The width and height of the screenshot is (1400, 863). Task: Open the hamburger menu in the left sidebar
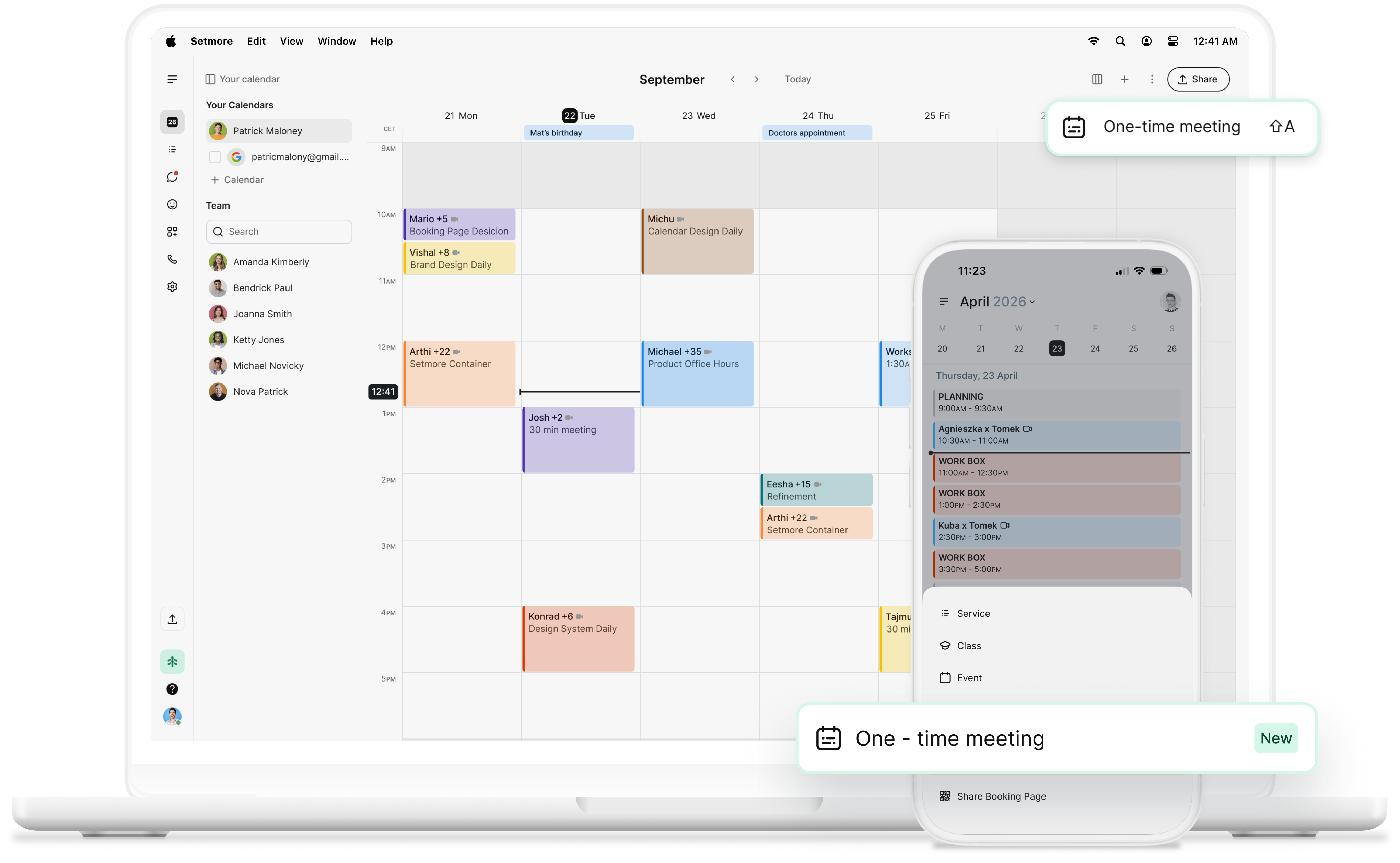coord(172,79)
